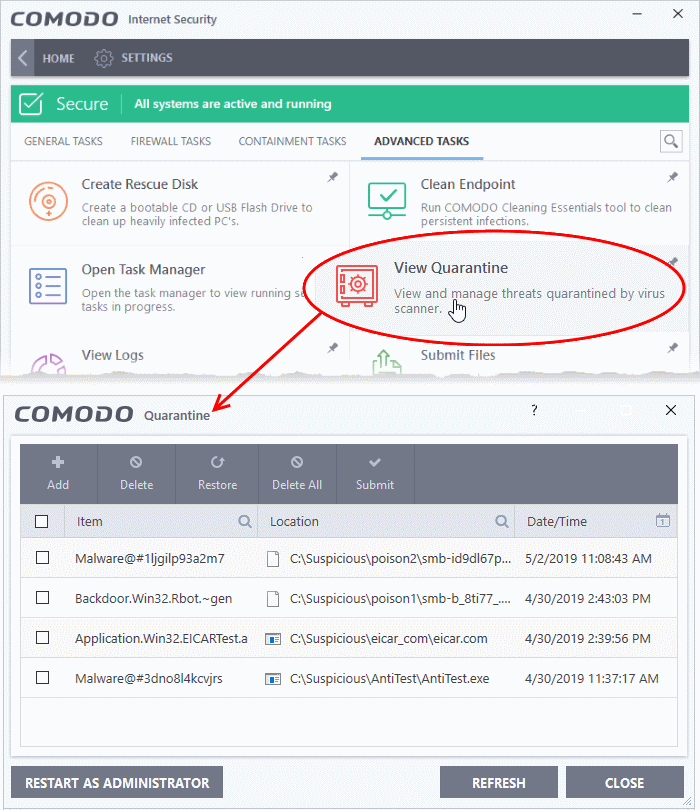Open the Item column search filter

click(x=245, y=521)
